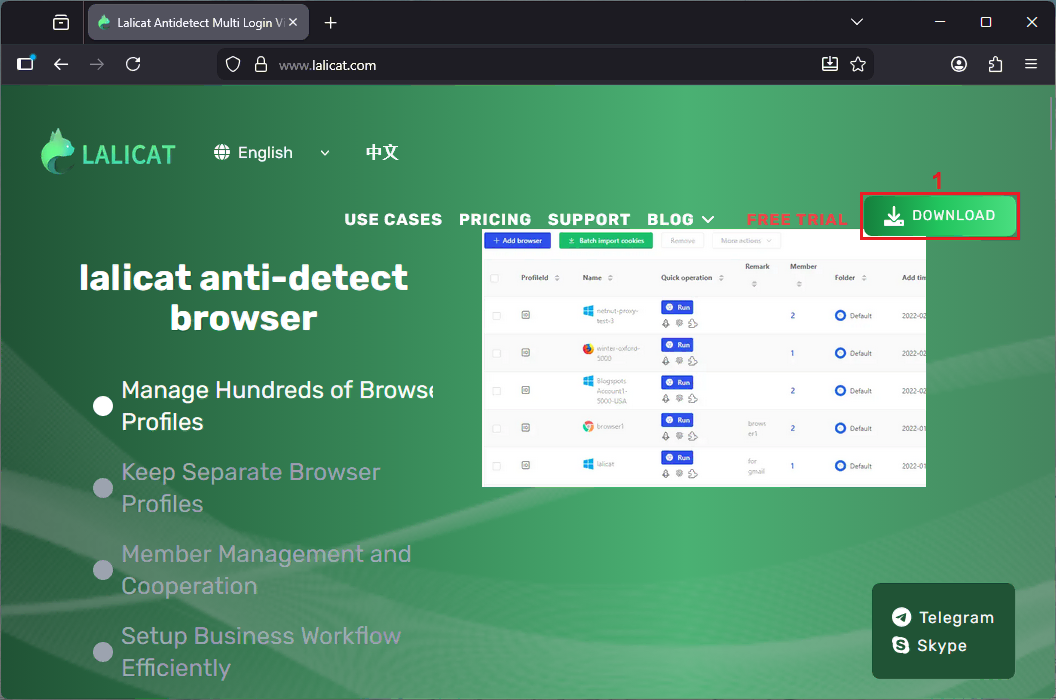List all tabs dropdown arrow
1056x700 pixels.
pos(857,22)
